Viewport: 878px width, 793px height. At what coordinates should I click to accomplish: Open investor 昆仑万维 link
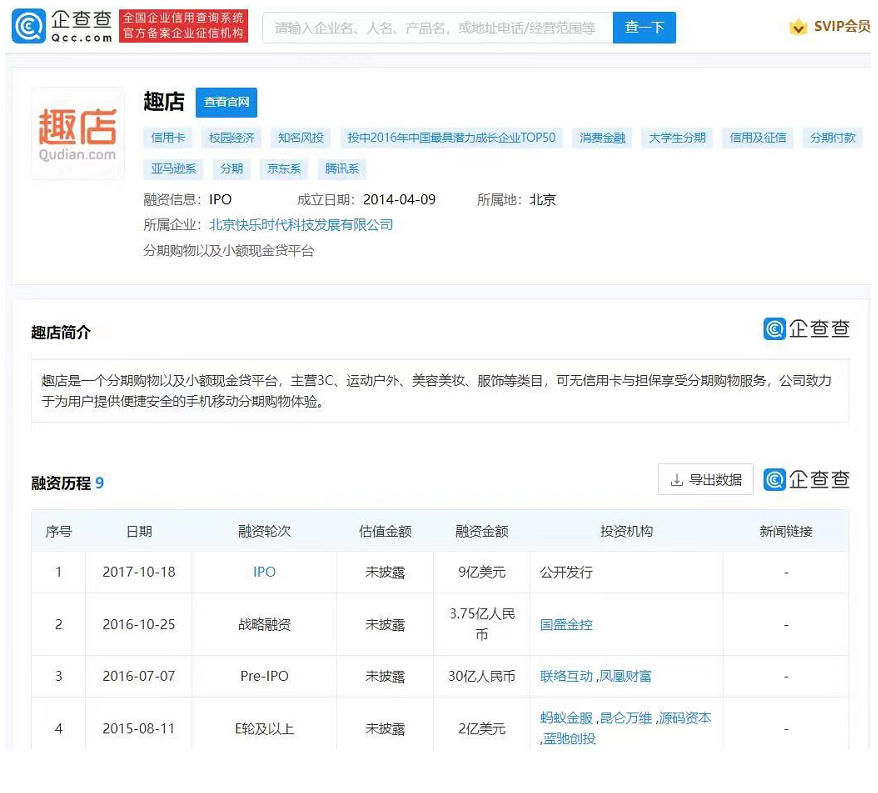pyautogui.click(x=625, y=718)
